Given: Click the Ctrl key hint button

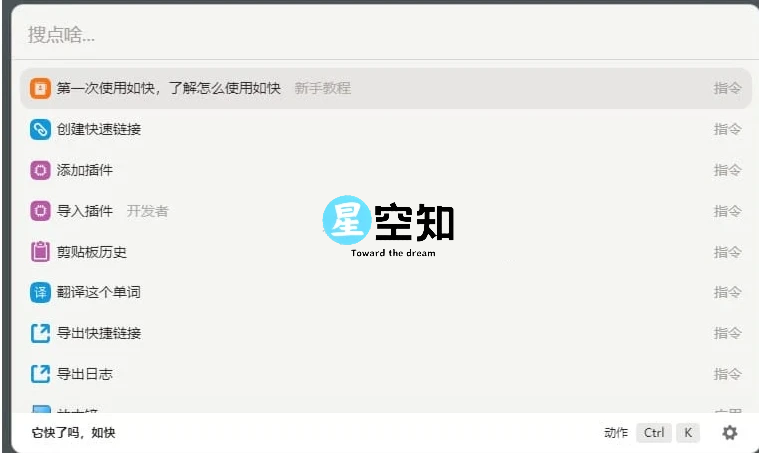Looking at the screenshot, I should click(654, 433).
